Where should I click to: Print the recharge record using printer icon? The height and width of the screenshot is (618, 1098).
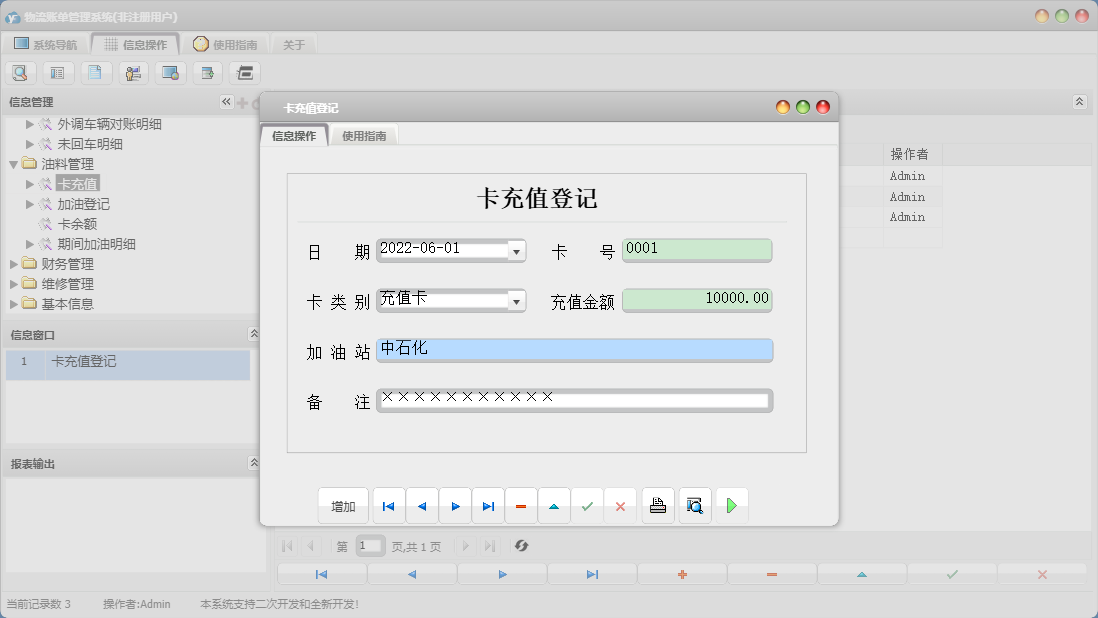click(x=657, y=505)
